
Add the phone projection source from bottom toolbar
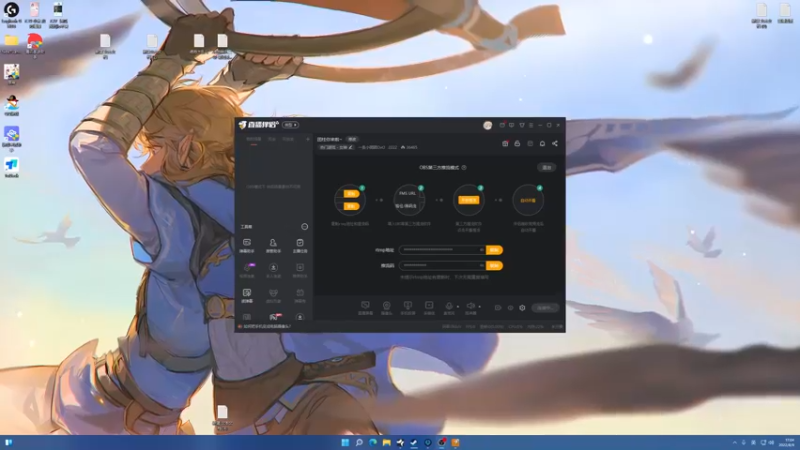[408, 308]
